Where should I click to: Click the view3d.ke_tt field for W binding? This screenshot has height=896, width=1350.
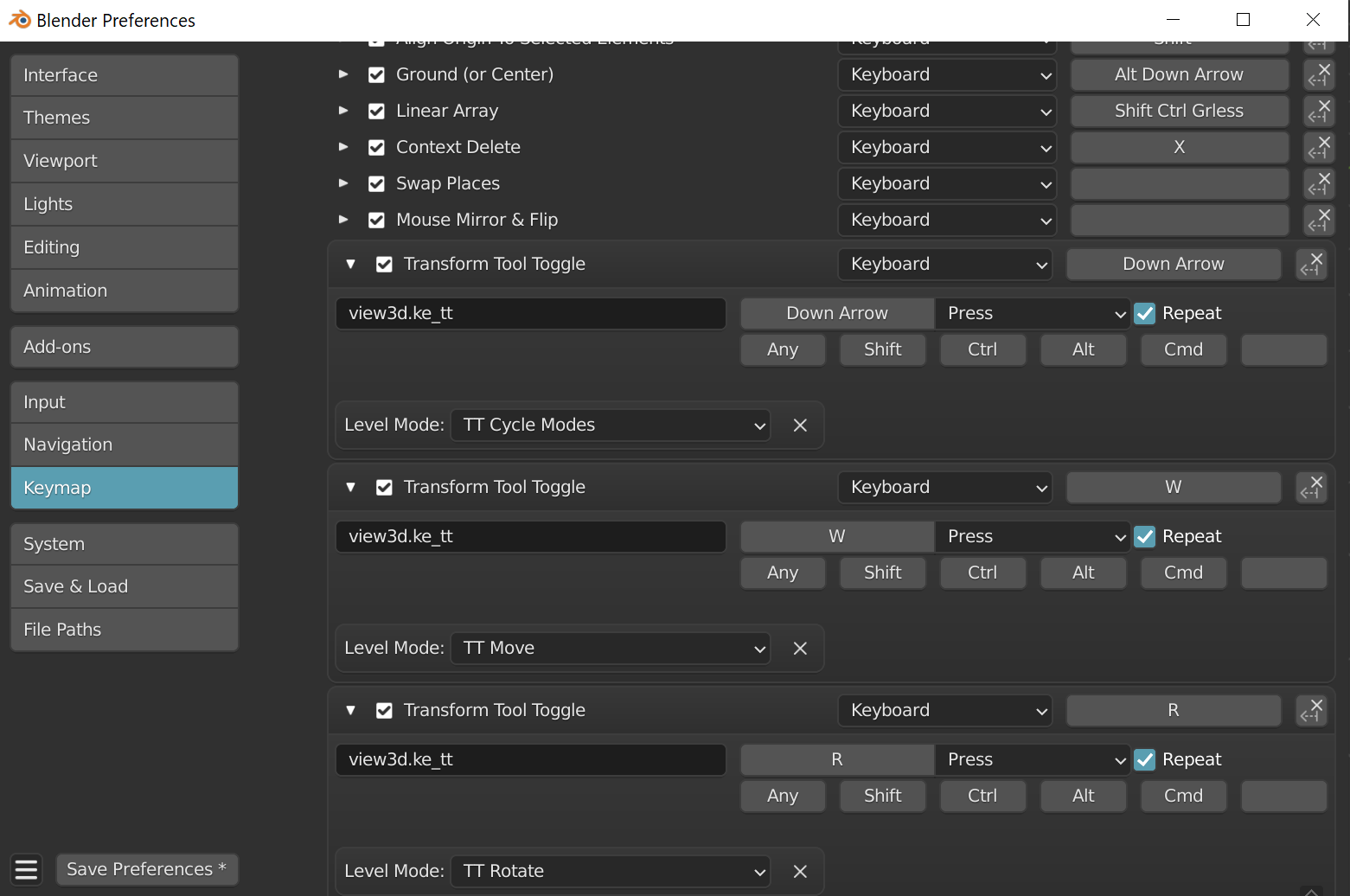tap(530, 537)
